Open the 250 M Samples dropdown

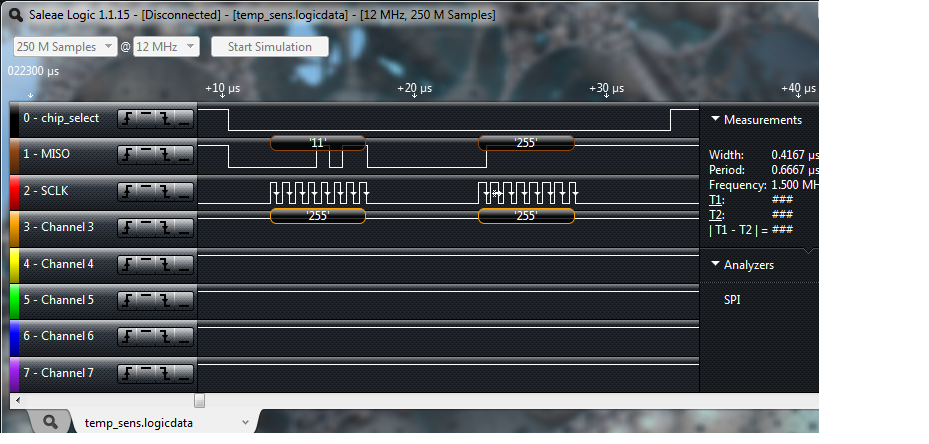(65, 47)
